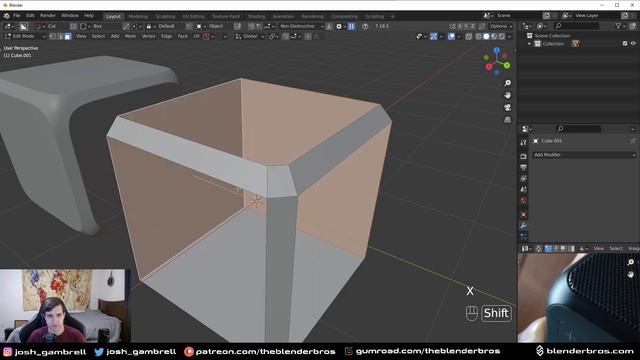
Task: Open the Render menu
Action: pyautogui.click(x=47, y=16)
